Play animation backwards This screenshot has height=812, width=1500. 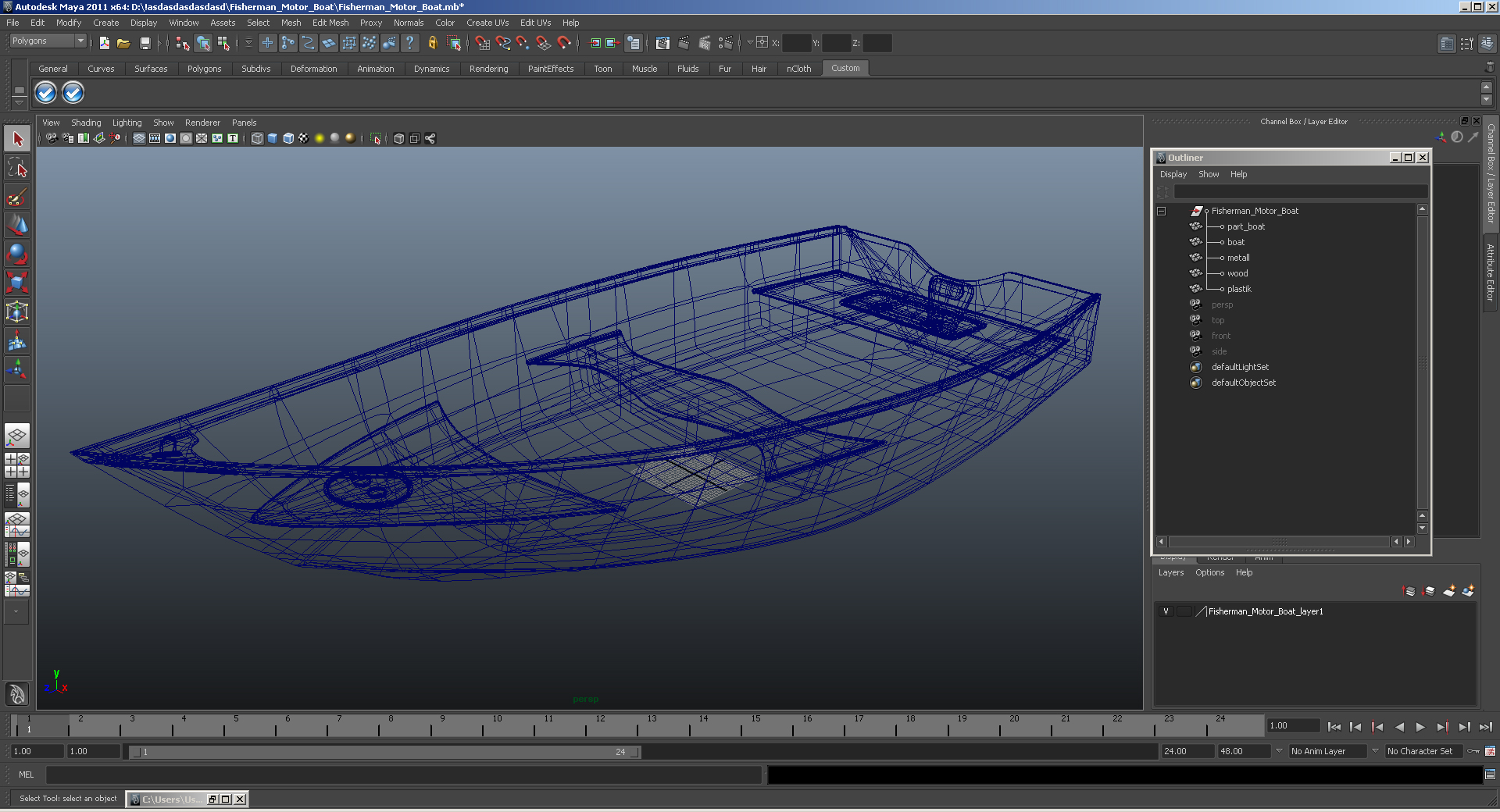pyautogui.click(x=1399, y=727)
